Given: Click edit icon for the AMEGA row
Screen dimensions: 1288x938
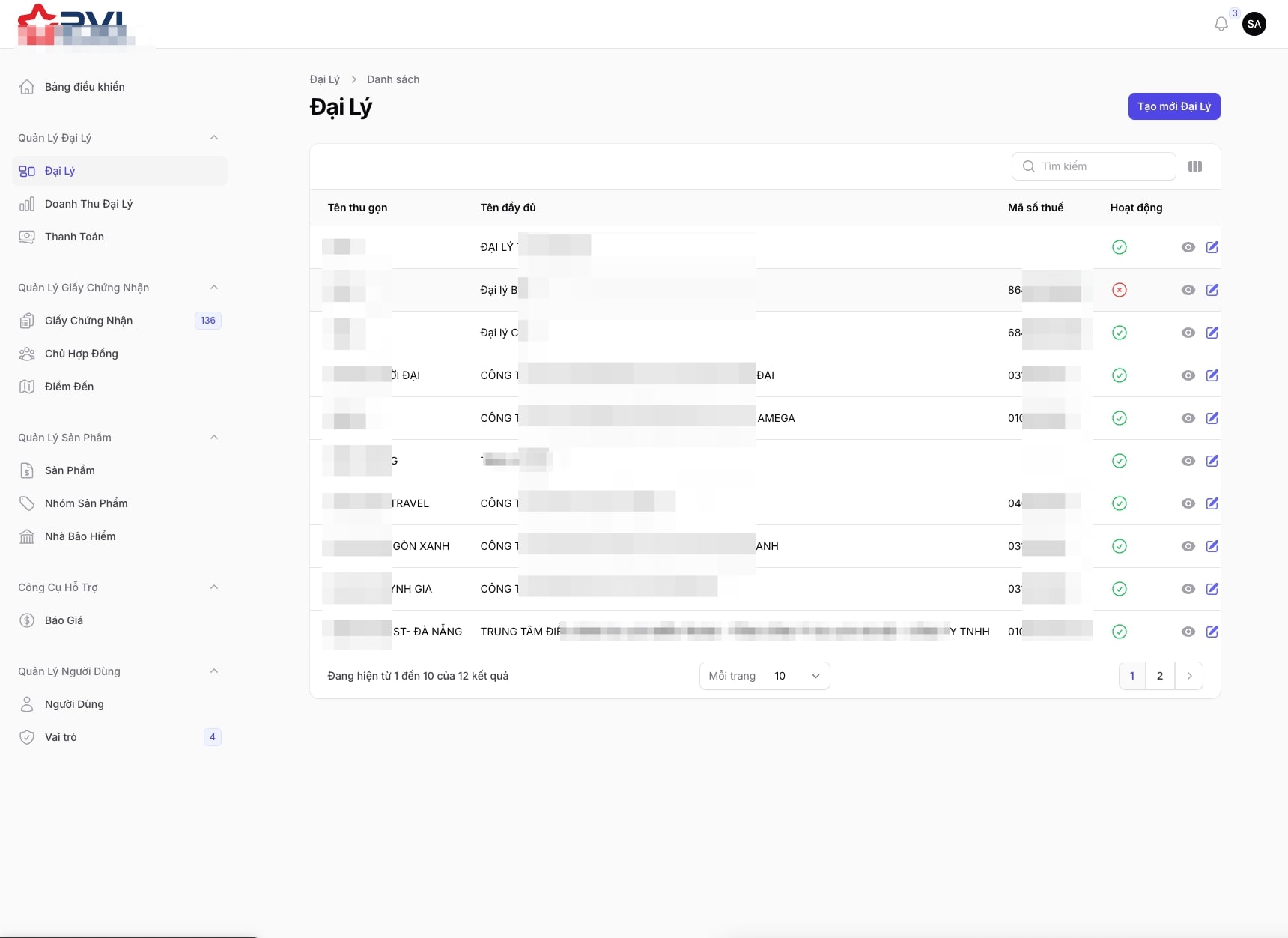Looking at the screenshot, I should tap(1212, 418).
